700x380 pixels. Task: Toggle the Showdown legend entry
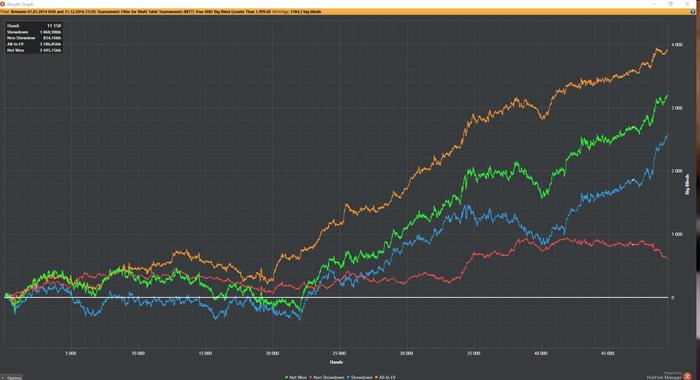[360, 377]
